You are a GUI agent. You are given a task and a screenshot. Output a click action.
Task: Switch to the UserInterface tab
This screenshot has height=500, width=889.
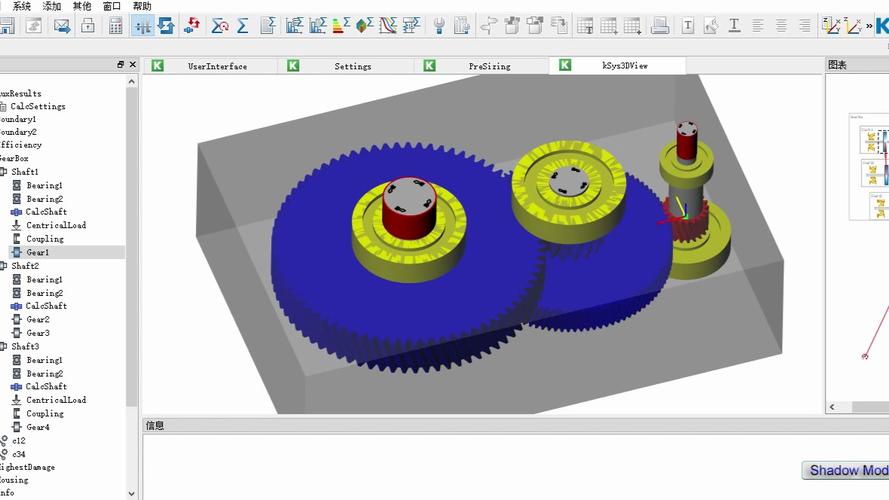(217, 66)
